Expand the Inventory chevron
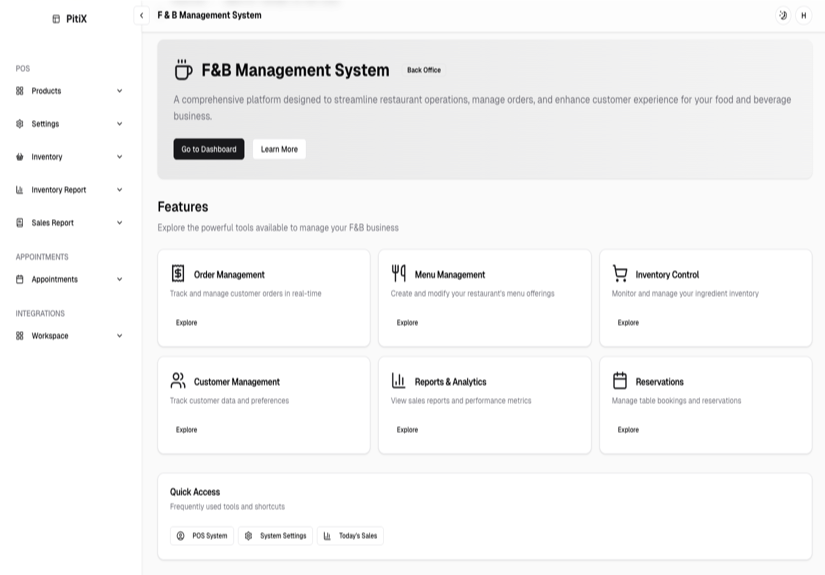This screenshot has height=575, width=825. tap(119, 157)
